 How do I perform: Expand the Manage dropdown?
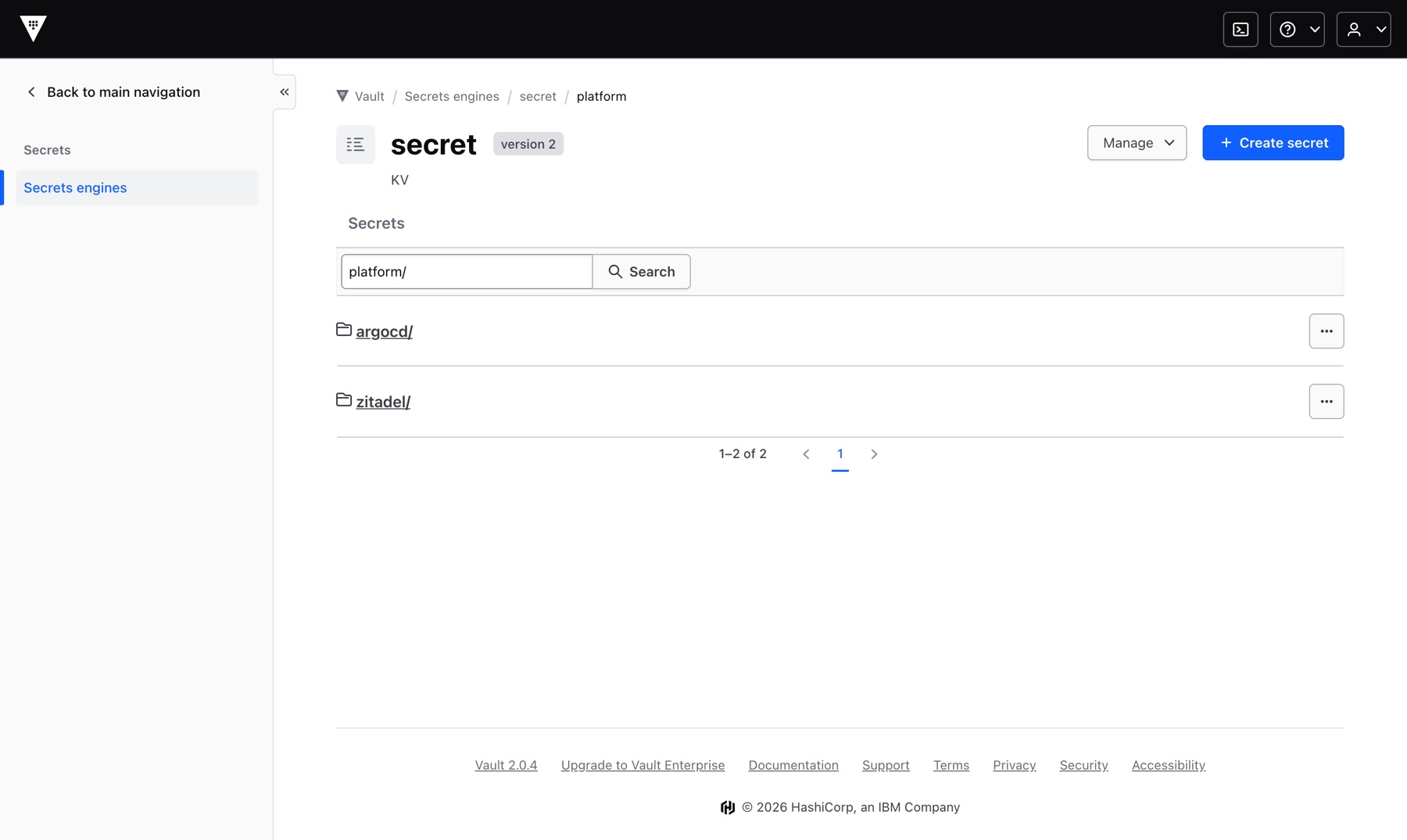coord(1137,143)
